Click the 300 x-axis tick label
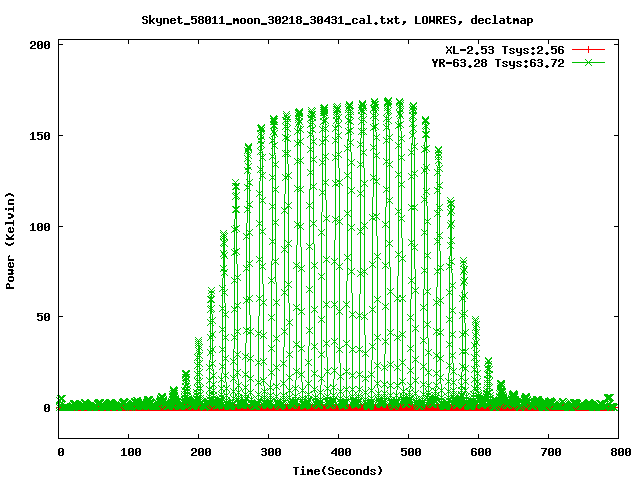The width and height of the screenshot is (640, 480). [x=271, y=452]
